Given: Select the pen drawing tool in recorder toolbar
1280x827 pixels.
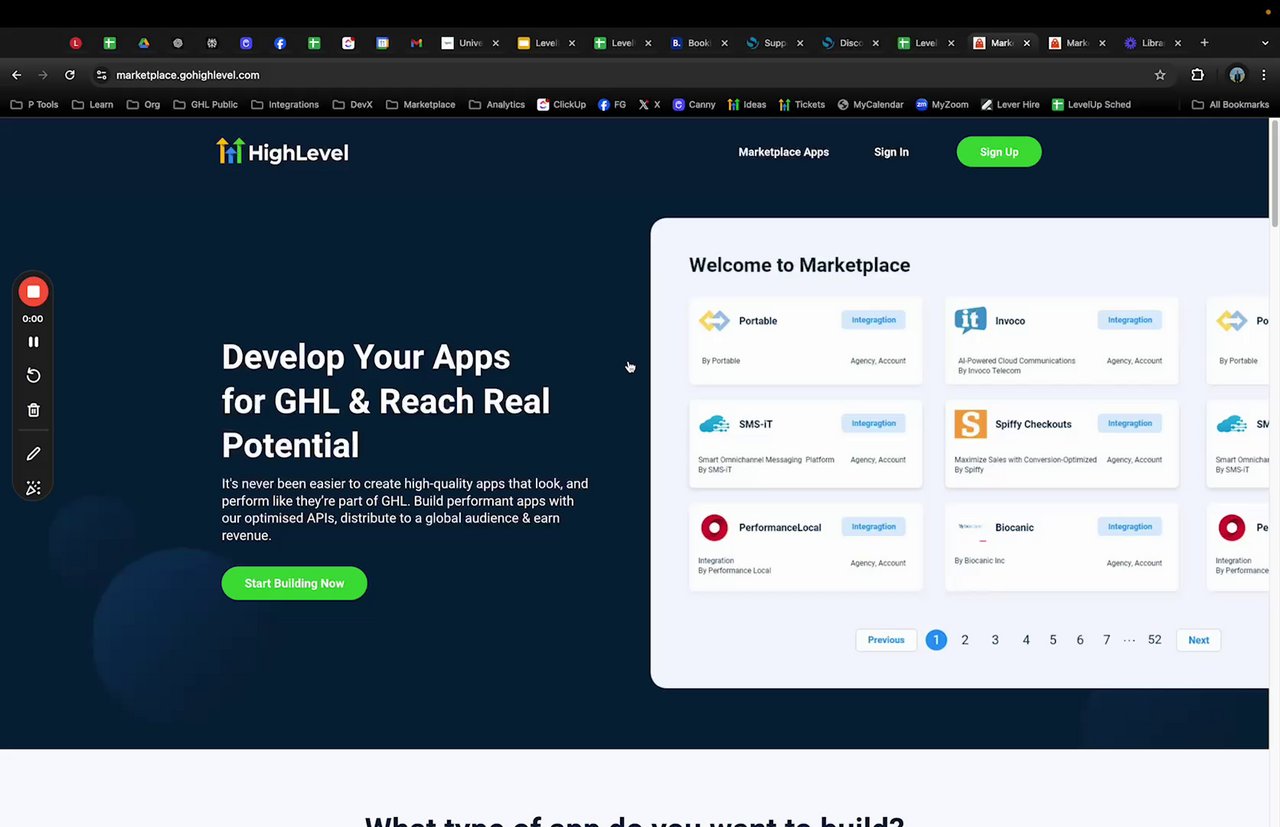Looking at the screenshot, I should coord(33,454).
